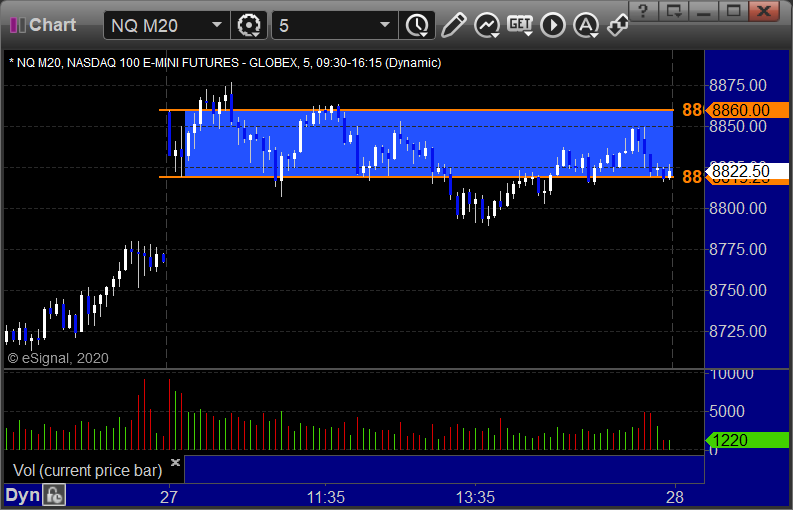Click the link windows chain icon
The height and width of the screenshot is (510, 793).
[618, 25]
